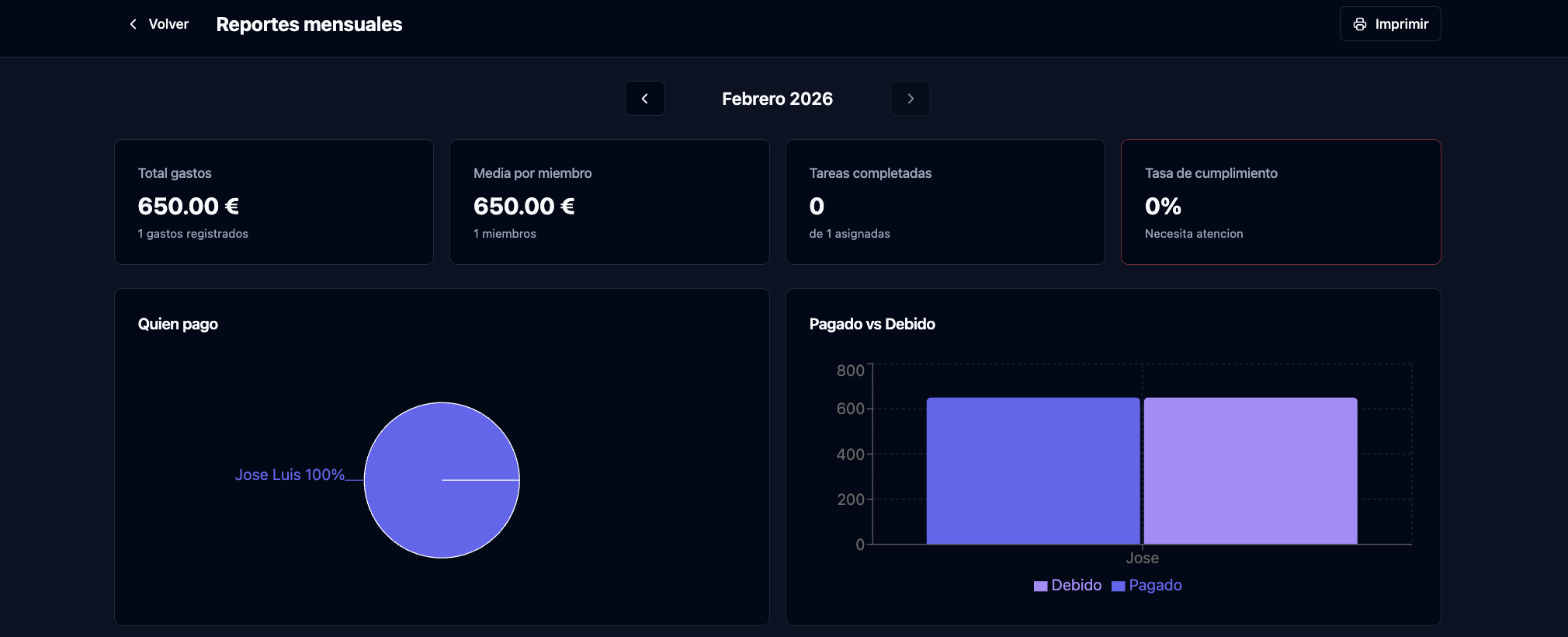Select the Media por miembro card
Viewport: 1568px width, 637px height.
[x=609, y=202]
